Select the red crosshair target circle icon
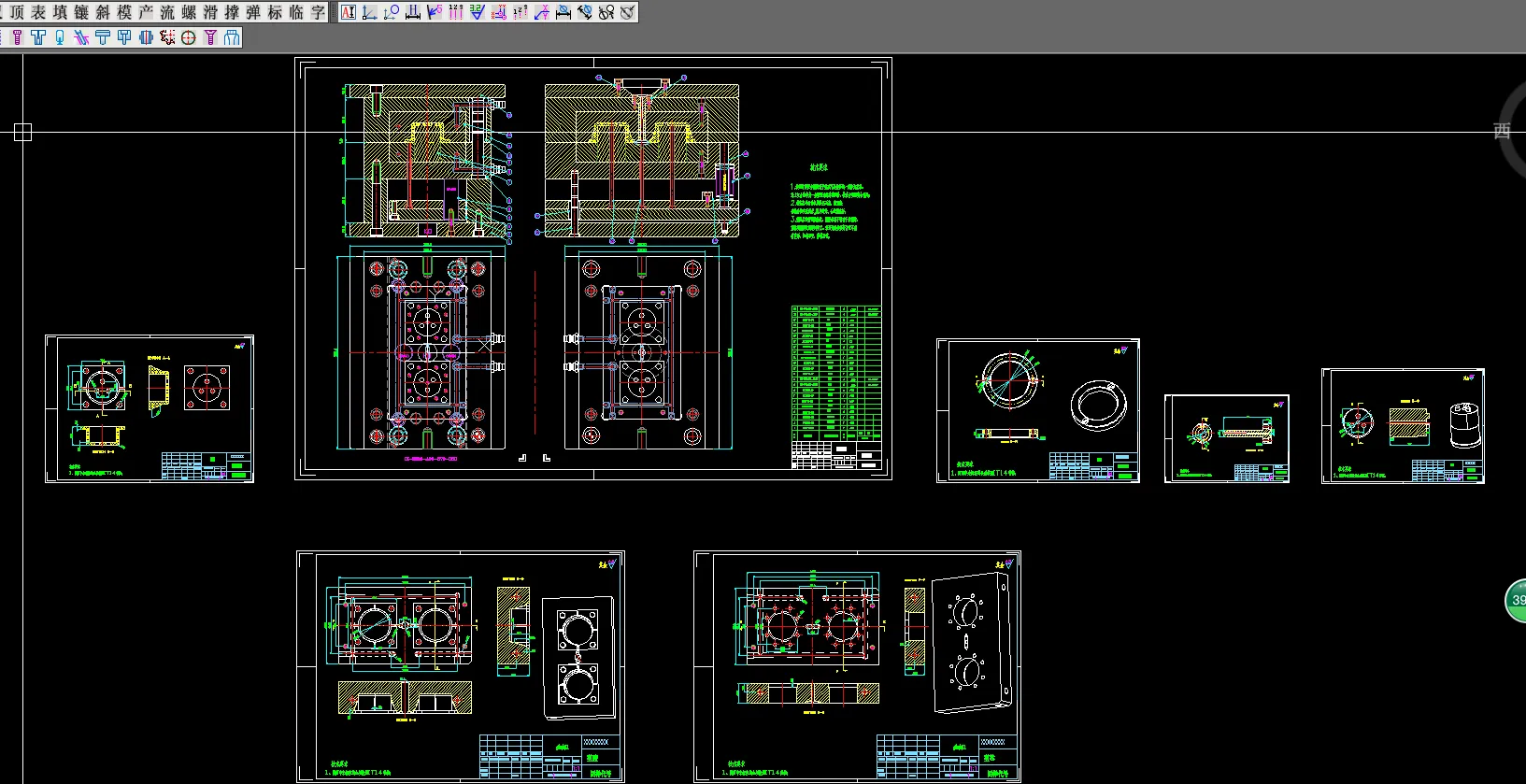Viewport: 1526px width, 784px height. tap(188, 37)
